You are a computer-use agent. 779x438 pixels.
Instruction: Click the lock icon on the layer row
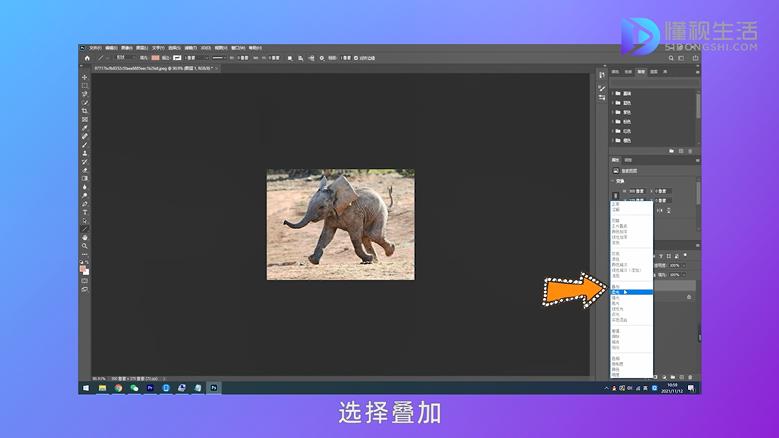pos(689,297)
